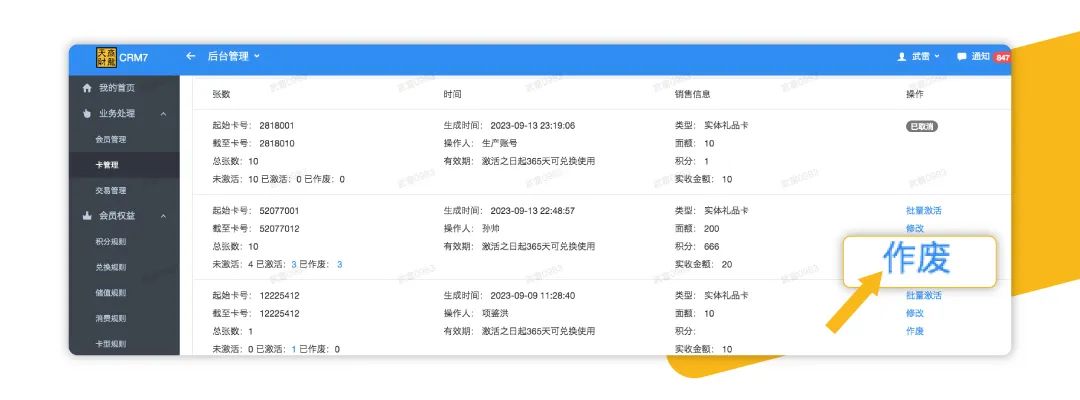Click the home icon beside 我的首页

pyautogui.click(x=87, y=88)
